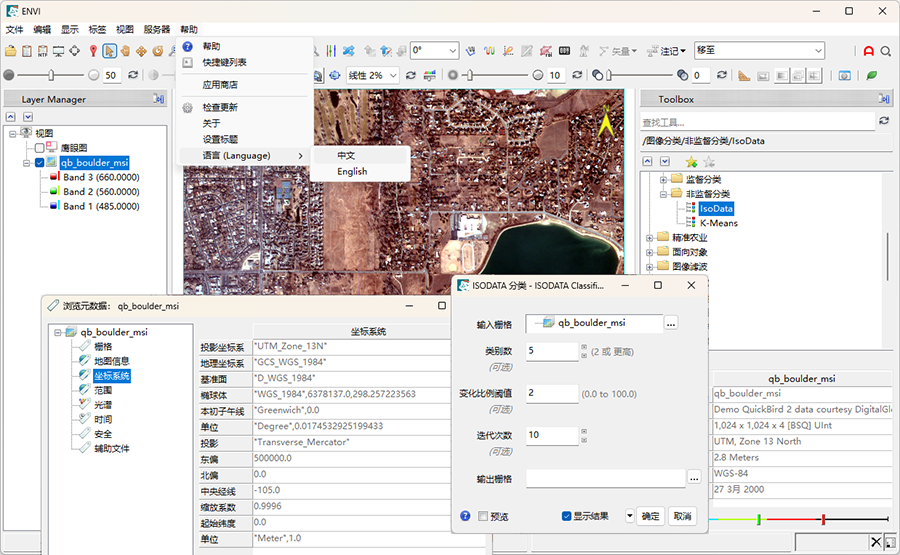The image size is (900, 555).
Task: Select English in language submenu
Action: click(x=352, y=171)
